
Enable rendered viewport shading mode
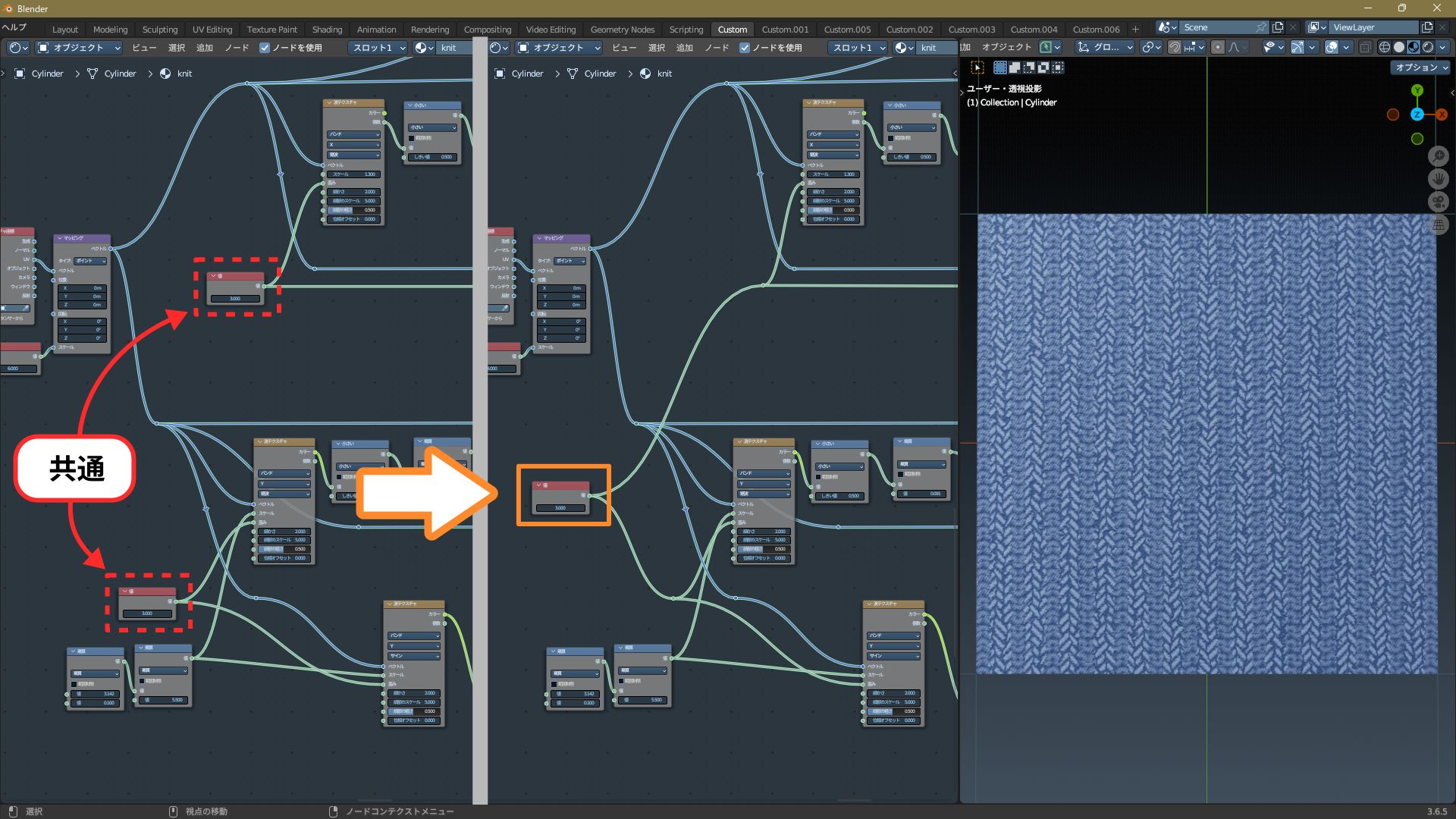tap(1428, 47)
